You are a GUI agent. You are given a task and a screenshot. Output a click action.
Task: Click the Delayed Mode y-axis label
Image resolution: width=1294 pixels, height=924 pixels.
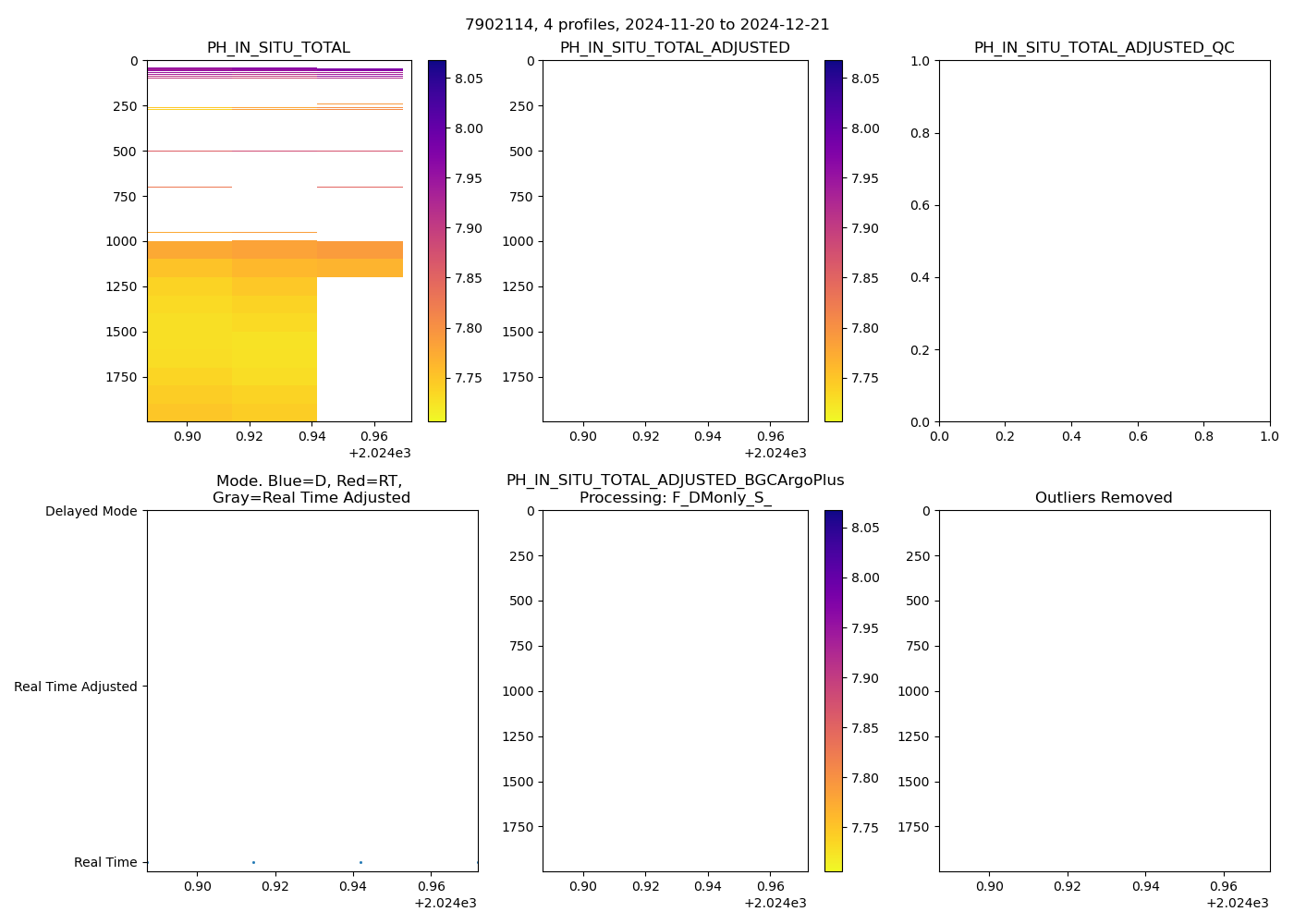pos(91,511)
